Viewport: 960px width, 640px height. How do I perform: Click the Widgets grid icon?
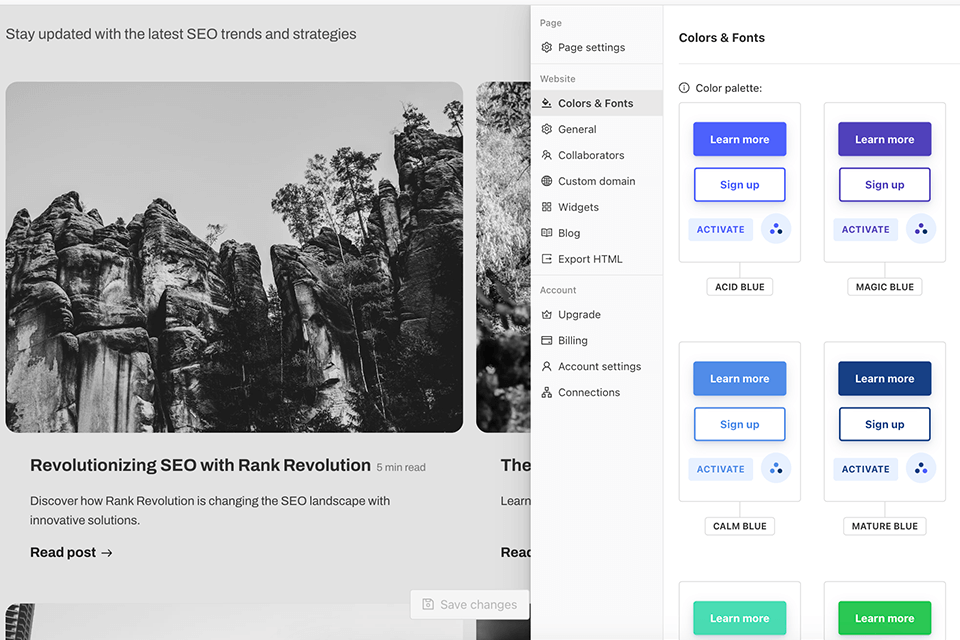pos(547,207)
